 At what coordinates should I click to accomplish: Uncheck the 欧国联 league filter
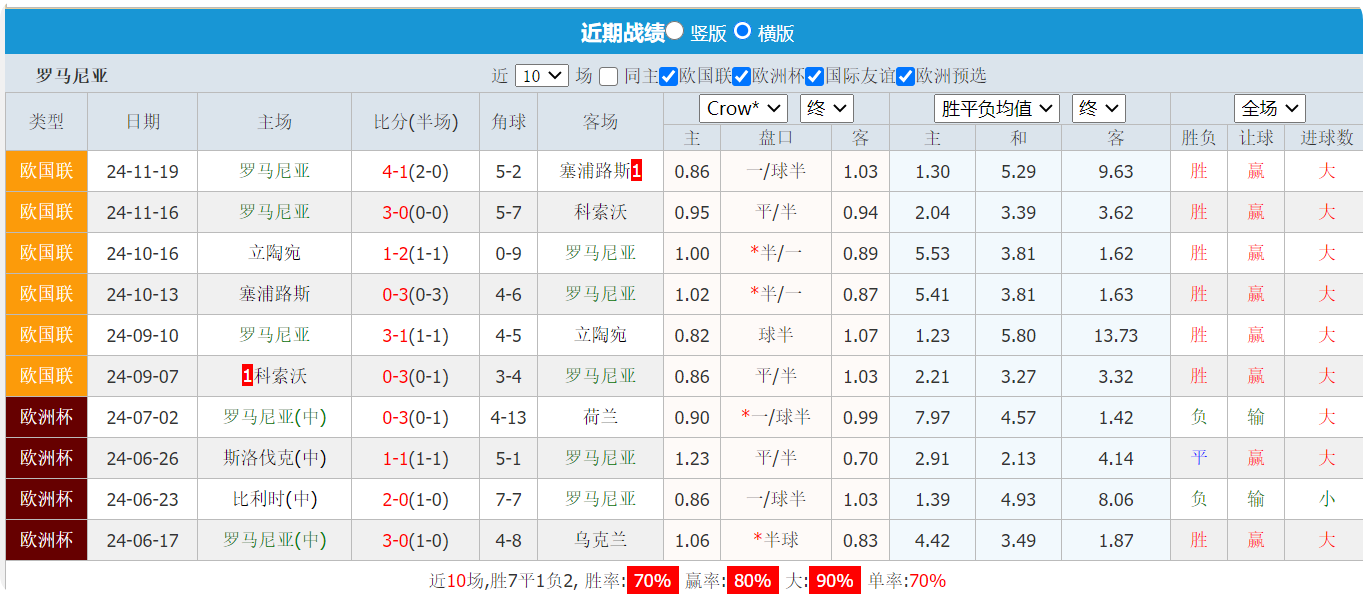[x=667, y=75]
